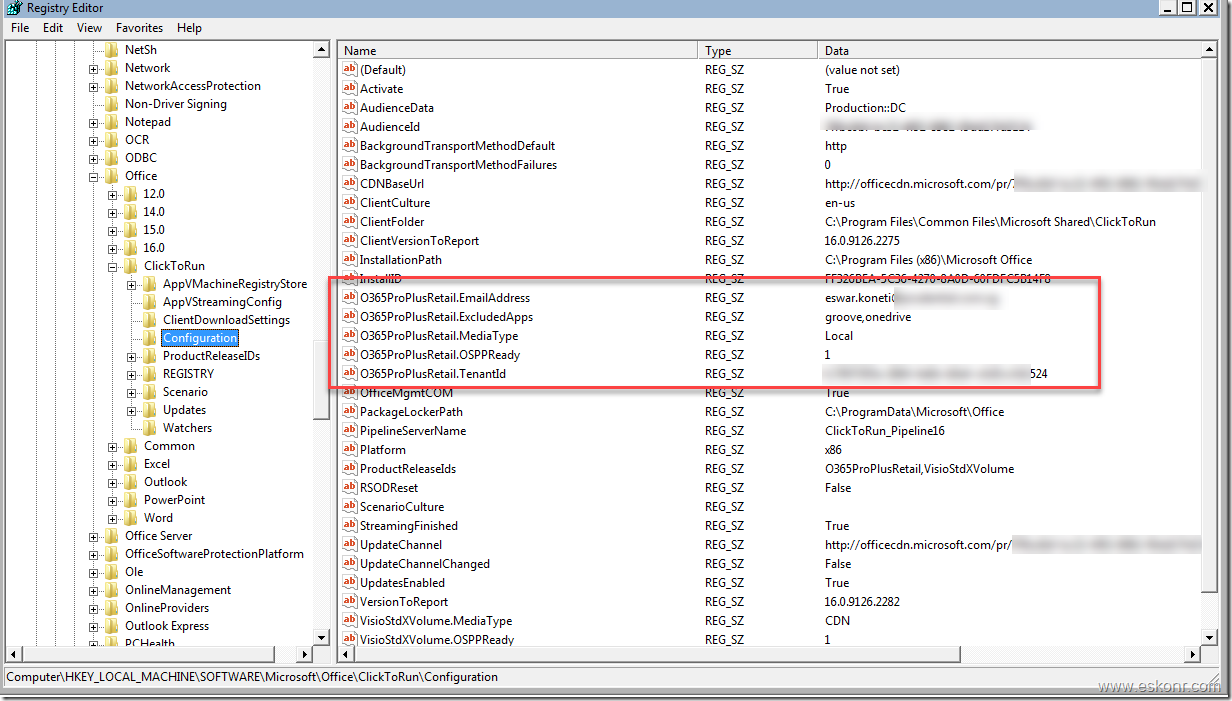Click the string value icon for VersionToReport
The width and height of the screenshot is (1232, 701).
[350, 602]
